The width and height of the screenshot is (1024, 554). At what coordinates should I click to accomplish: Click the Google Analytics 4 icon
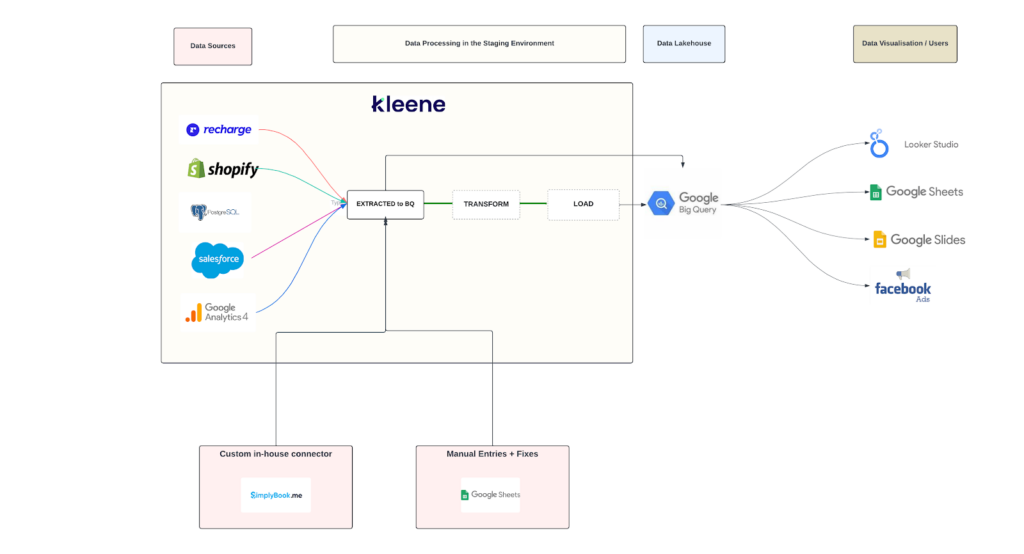click(193, 313)
